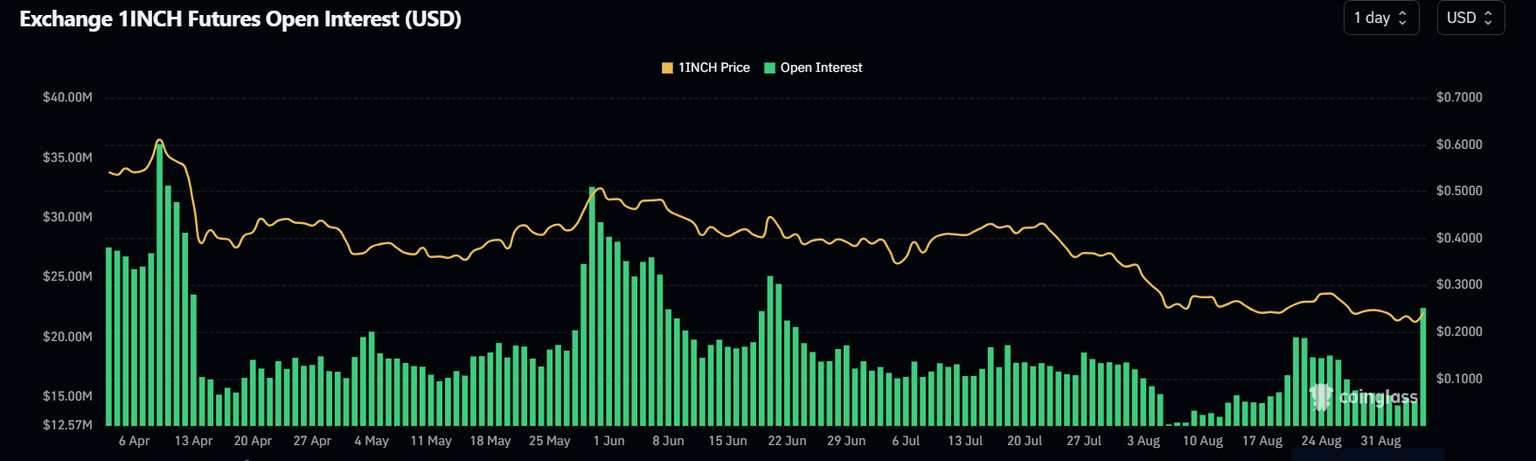Click the green Open Interest legend swatch
Viewport: 1536px width, 461px height.
(769, 68)
